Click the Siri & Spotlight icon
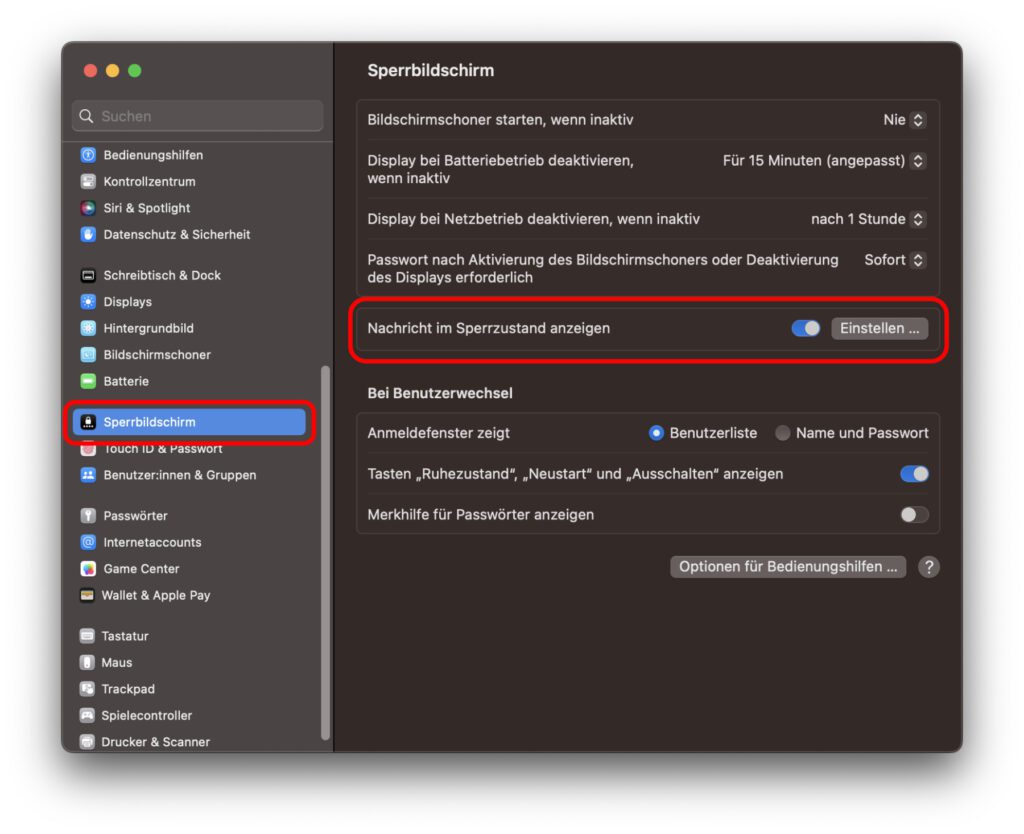The width and height of the screenshot is (1024, 834). (x=88, y=208)
